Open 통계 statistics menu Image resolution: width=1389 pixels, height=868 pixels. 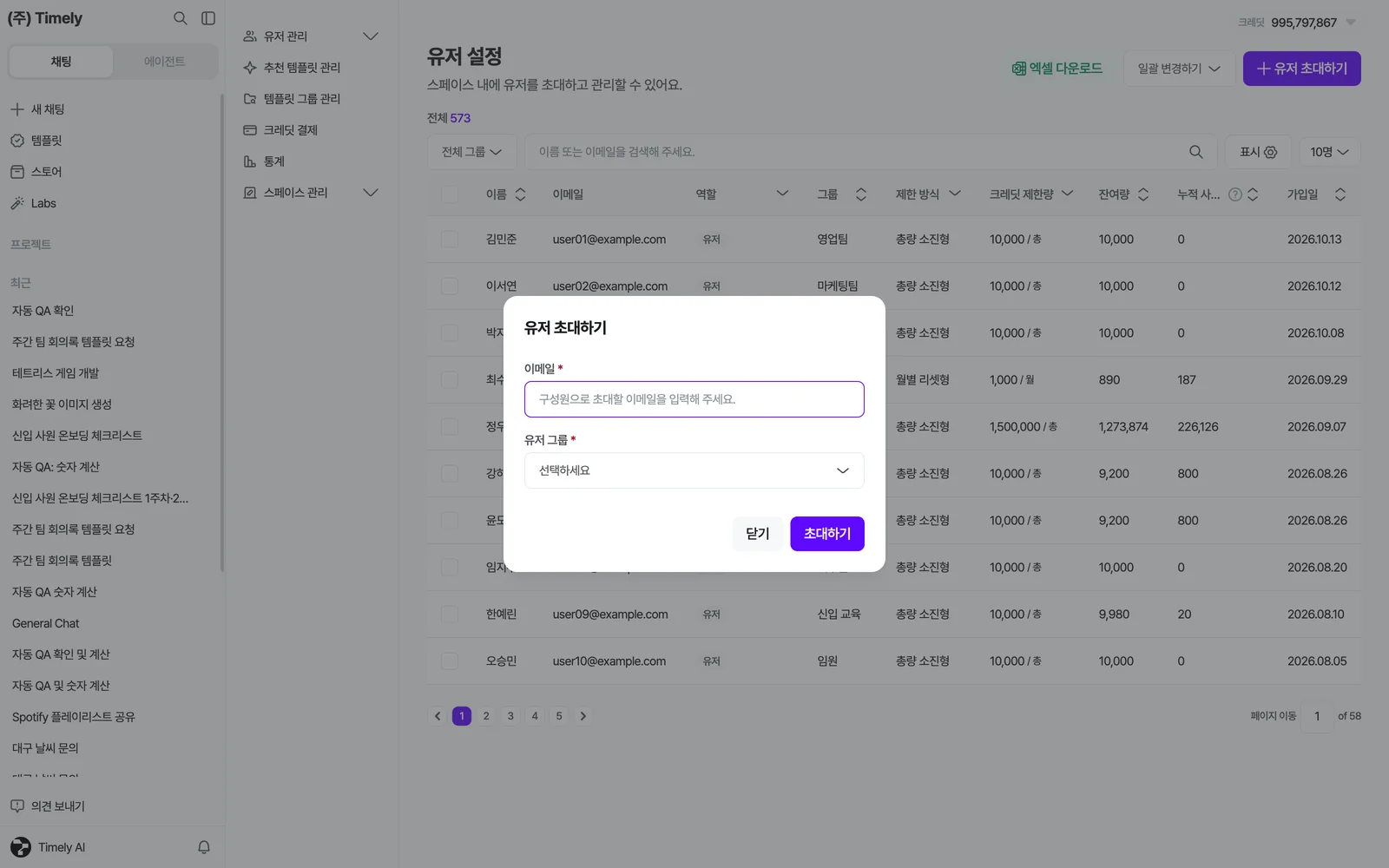[x=264, y=161]
